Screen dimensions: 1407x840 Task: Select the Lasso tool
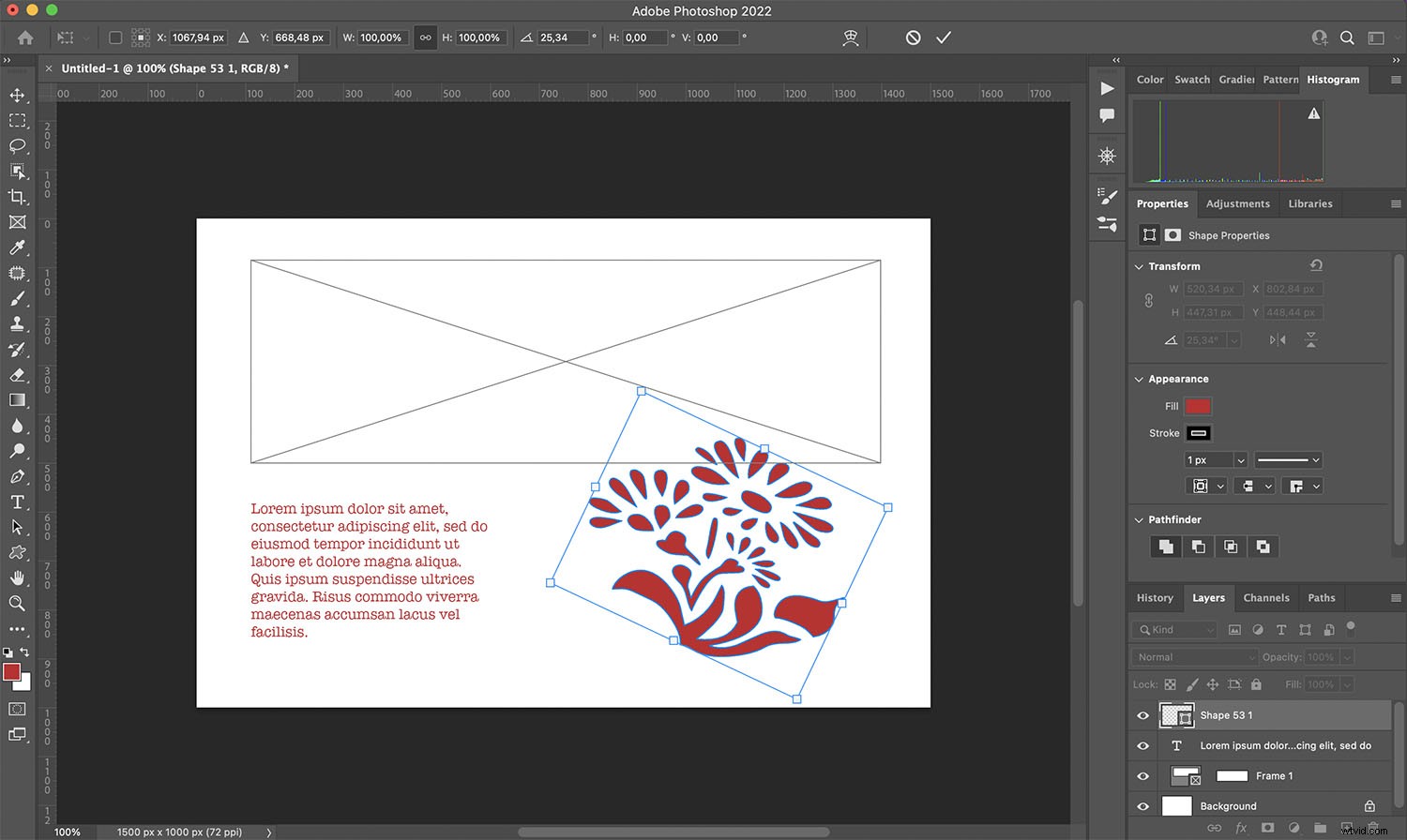[x=17, y=145]
